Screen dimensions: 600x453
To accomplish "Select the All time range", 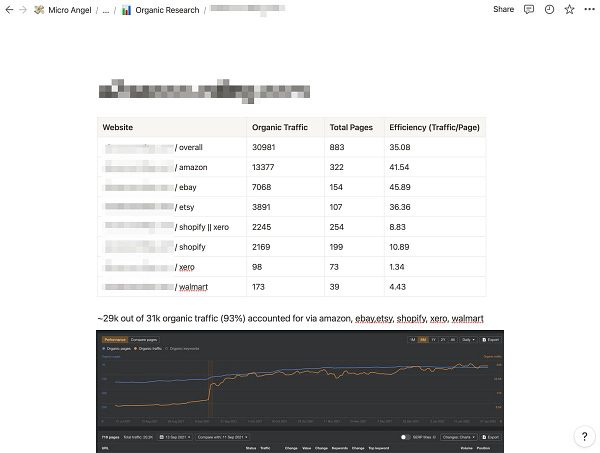I will [452, 340].
